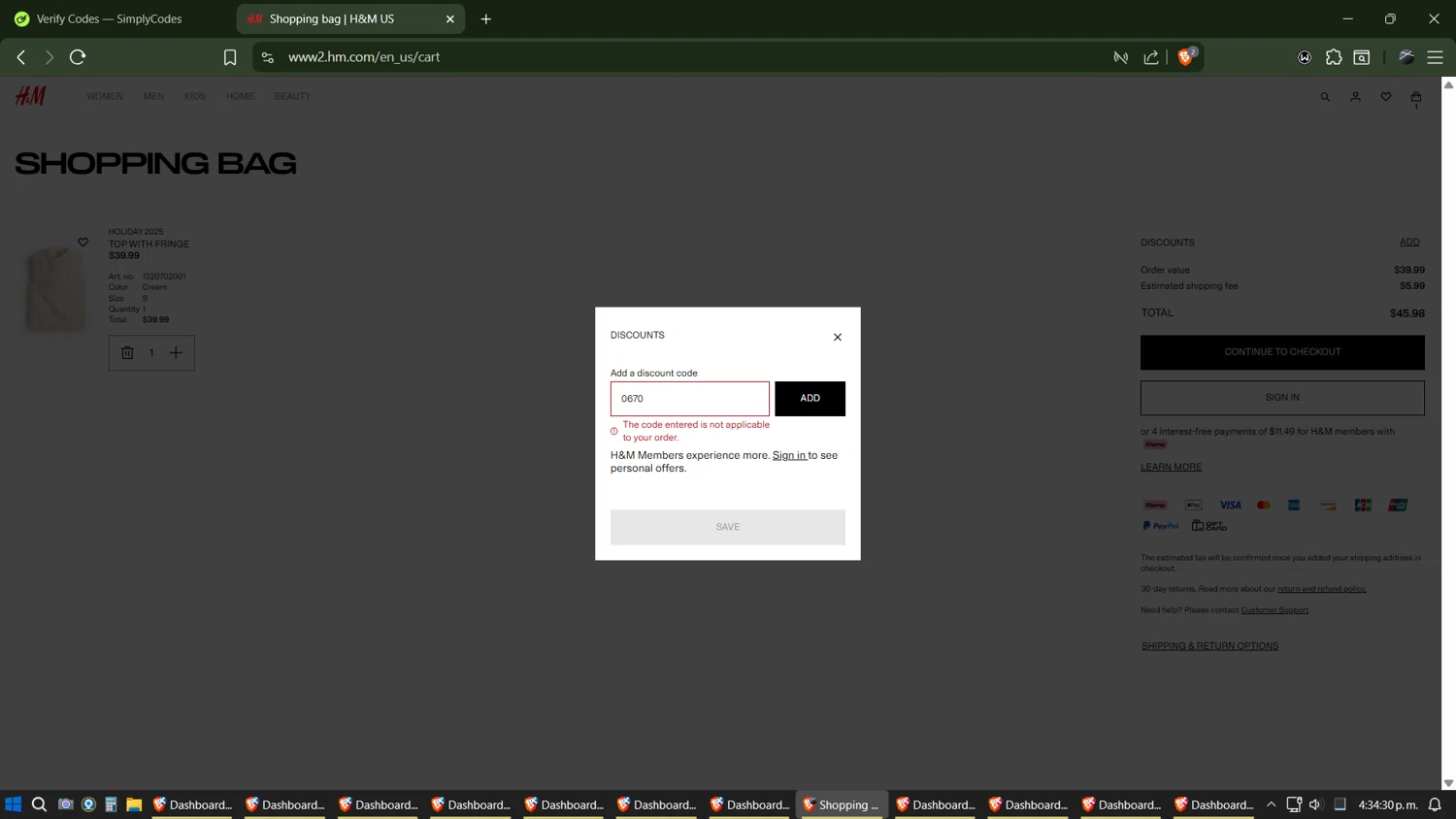Favorite the Top with Fringe item

(x=83, y=243)
